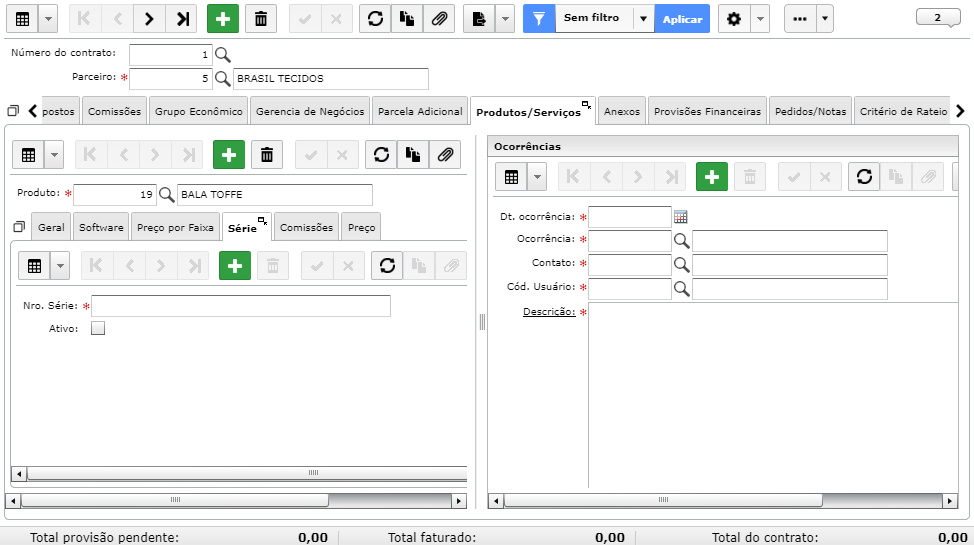
Task: Refresh the Ocorrências panel
Action: 864,177
